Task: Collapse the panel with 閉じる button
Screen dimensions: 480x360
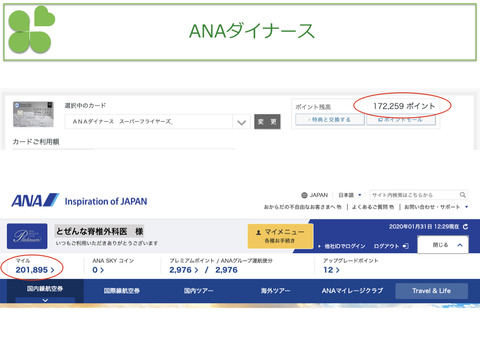Action: (443, 245)
